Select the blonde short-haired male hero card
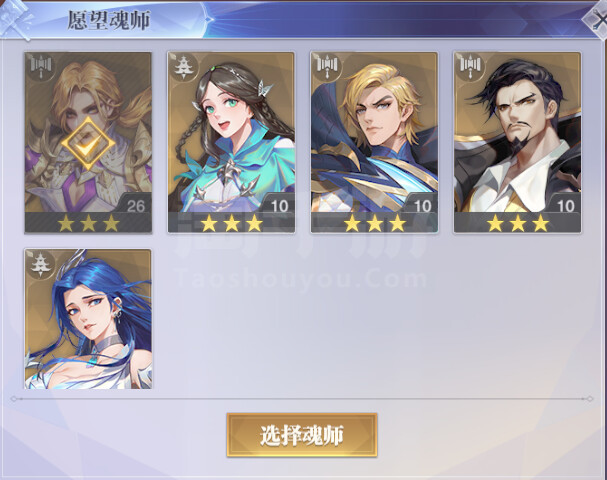The height and width of the screenshot is (480, 607). (374, 142)
